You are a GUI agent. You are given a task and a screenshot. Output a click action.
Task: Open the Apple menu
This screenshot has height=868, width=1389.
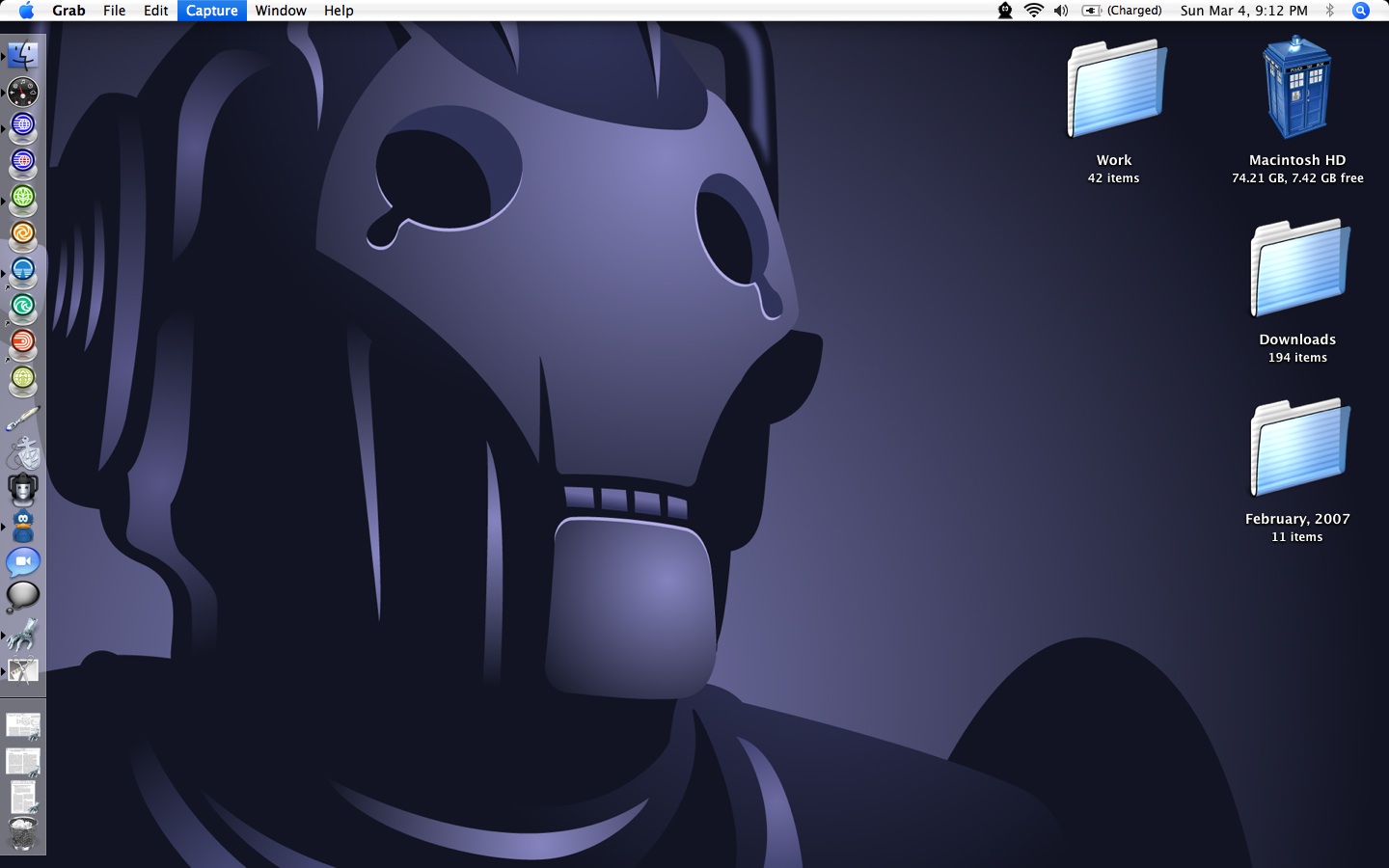pos(26,11)
